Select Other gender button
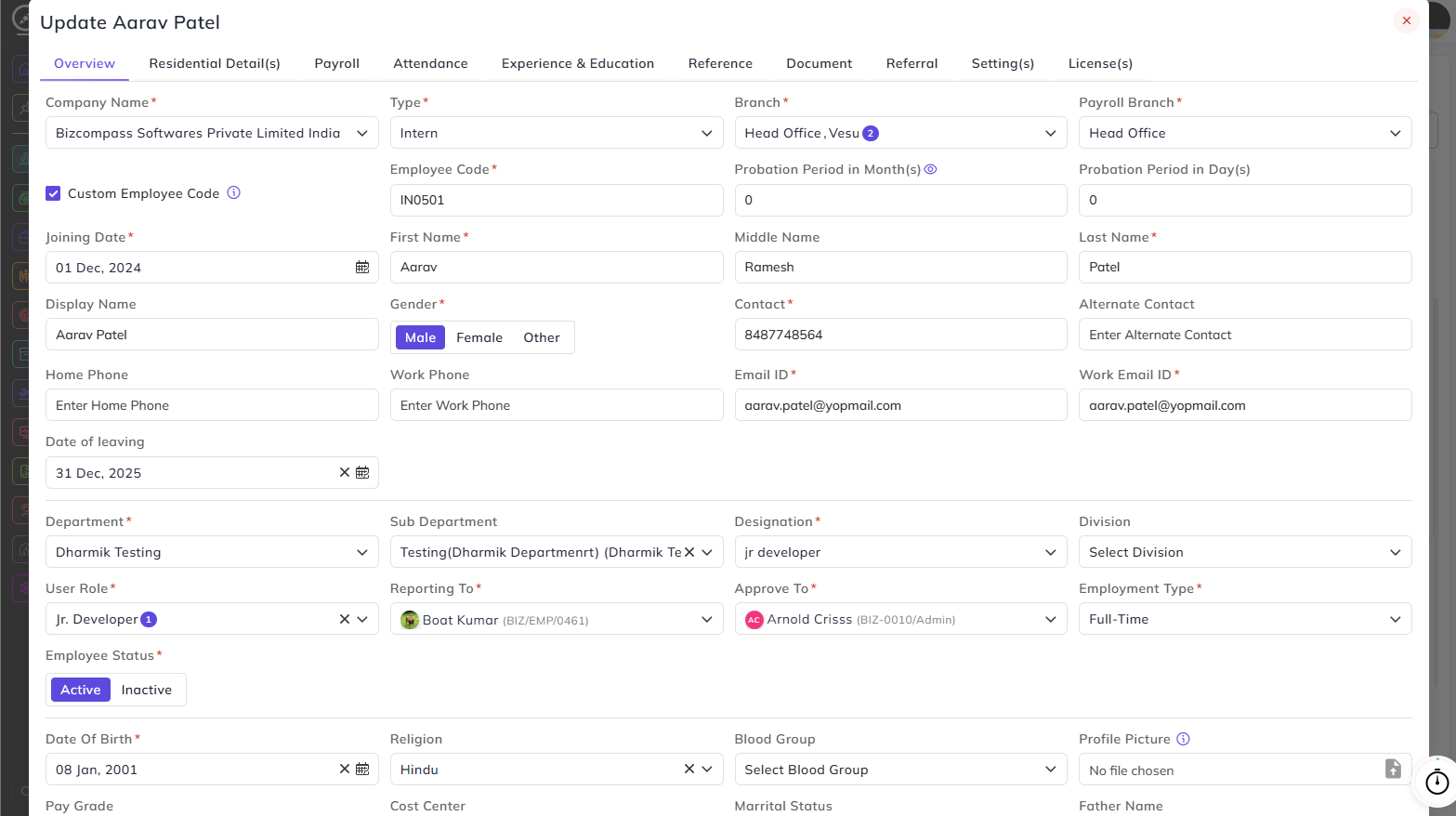Image resolution: width=1456 pixels, height=816 pixels. pos(542,337)
